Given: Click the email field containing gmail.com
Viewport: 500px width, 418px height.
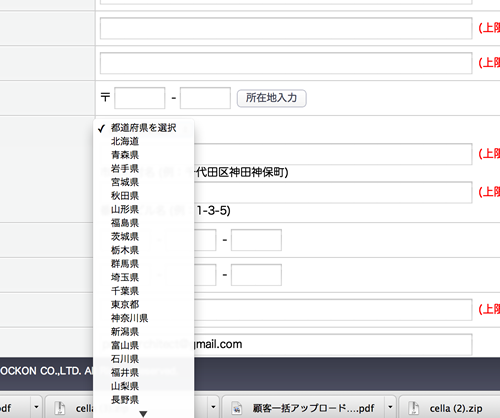Looking at the screenshot, I should tap(286, 345).
